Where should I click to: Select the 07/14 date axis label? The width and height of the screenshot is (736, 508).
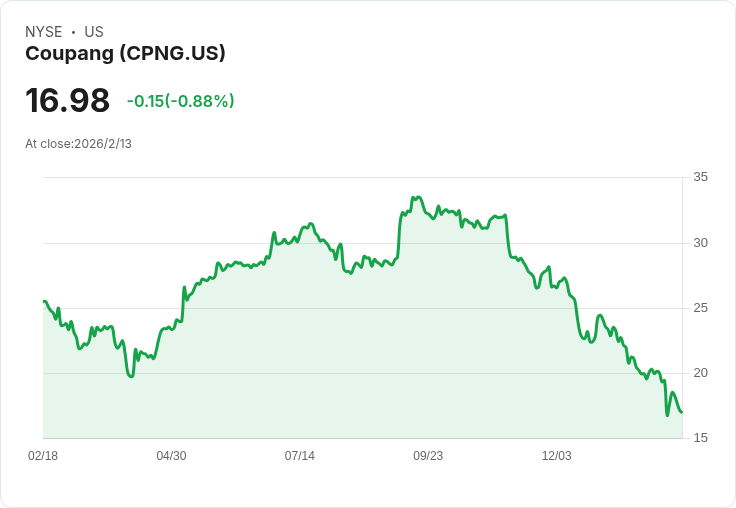coord(300,456)
